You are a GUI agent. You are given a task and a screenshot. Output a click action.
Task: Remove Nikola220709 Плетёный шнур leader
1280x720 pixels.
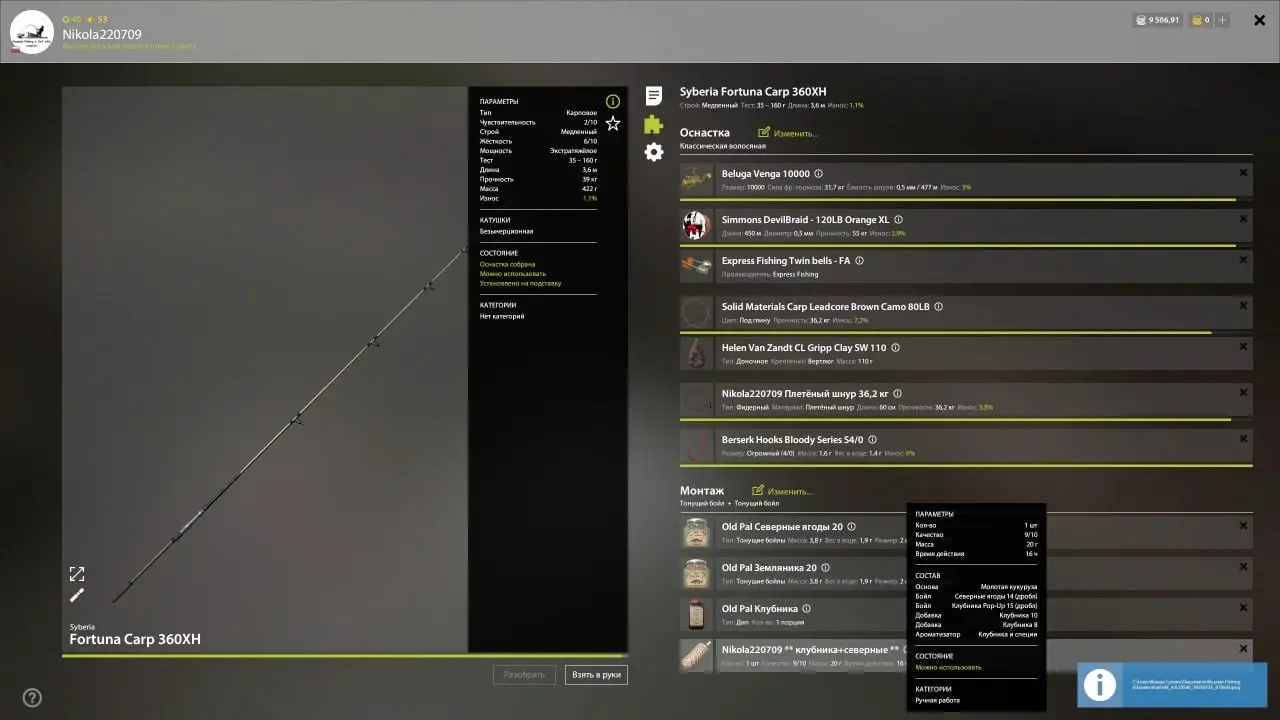coord(1243,393)
